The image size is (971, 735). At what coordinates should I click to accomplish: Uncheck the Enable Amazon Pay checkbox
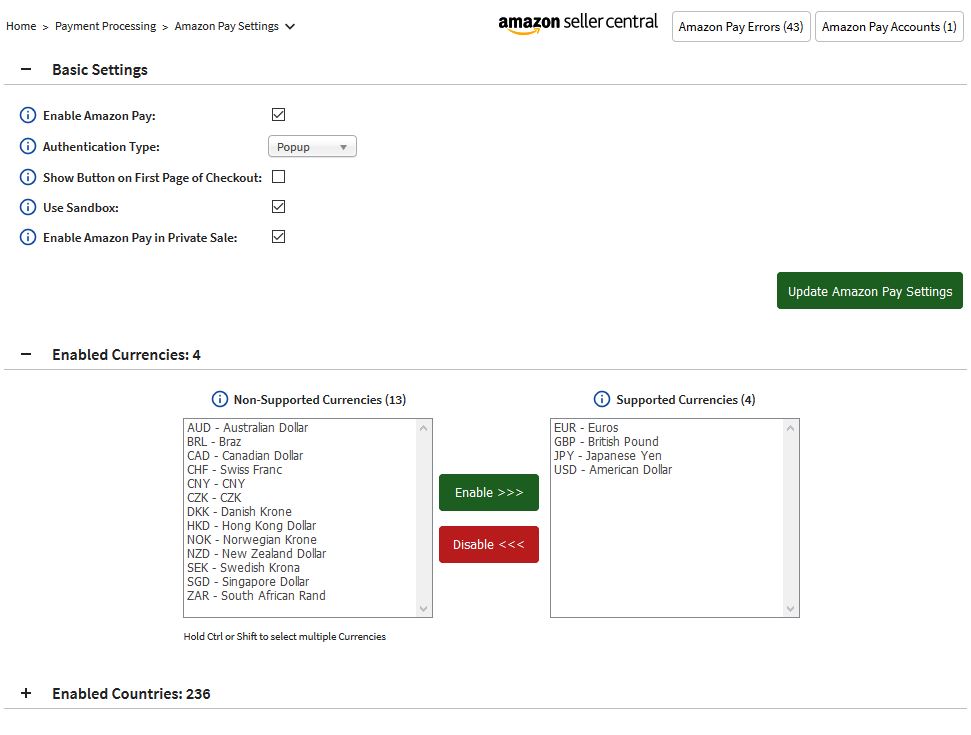click(x=278, y=114)
